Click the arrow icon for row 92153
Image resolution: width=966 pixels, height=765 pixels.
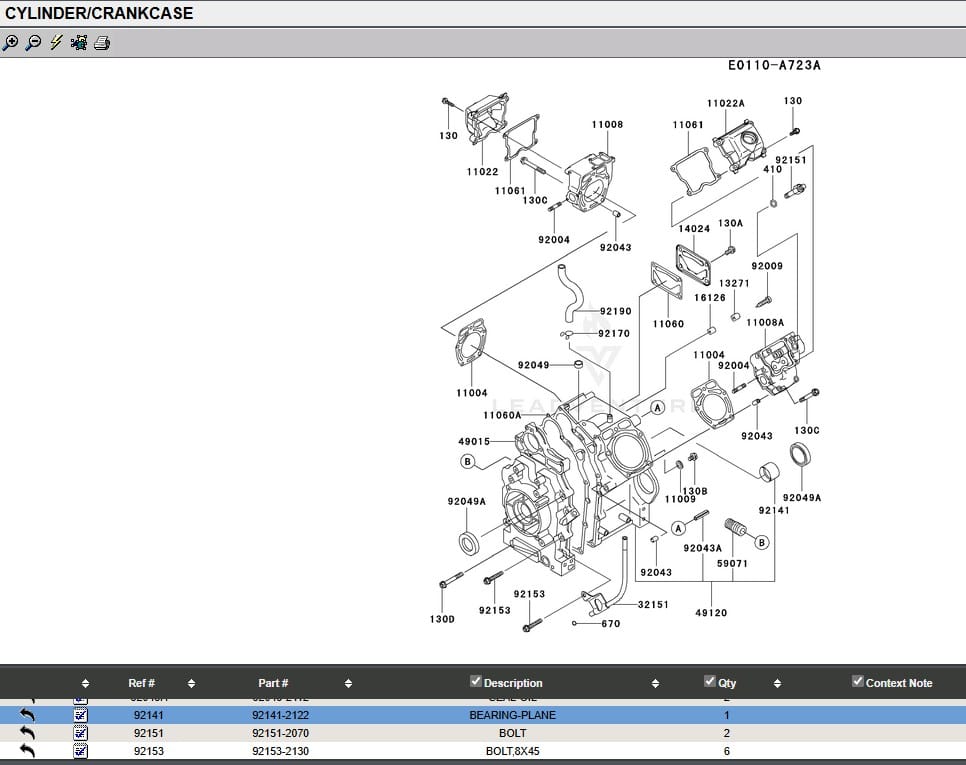coord(28,750)
